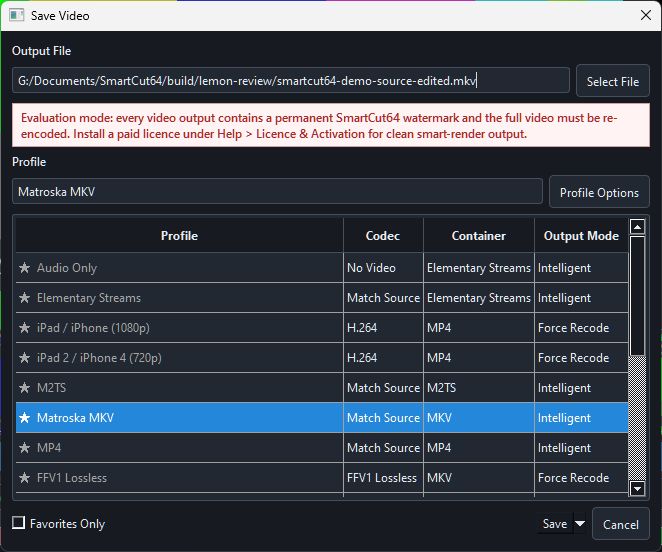Select the MP4 profile name
This screenshot has height=552, width=662.
pos(49,448)
